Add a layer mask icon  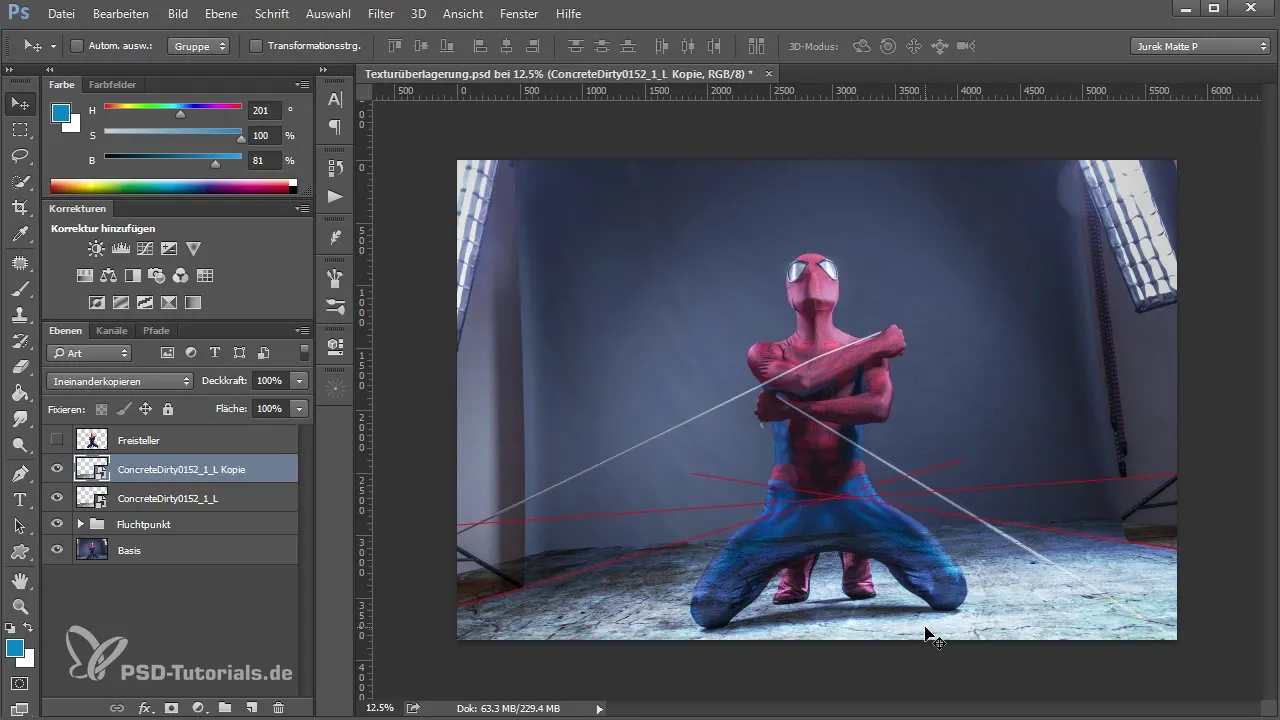pos(171,708)
